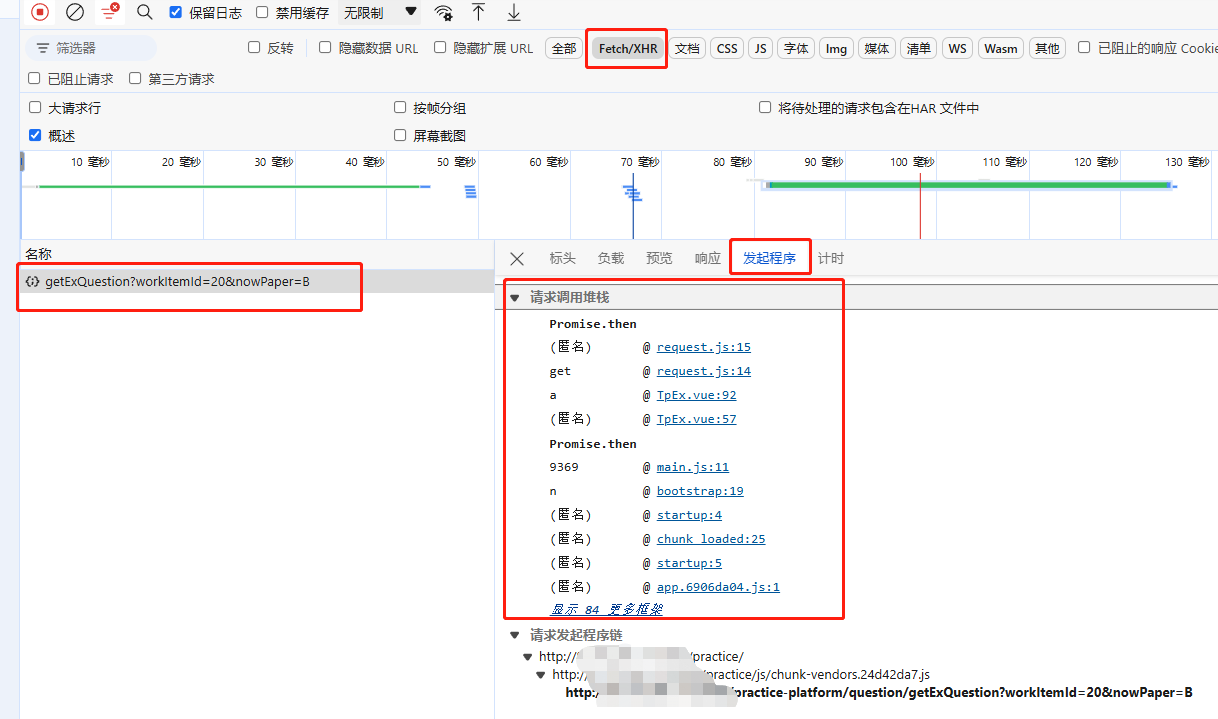1218x719 pixels.
Task: Close the request details panel
Action: point(517,258)
